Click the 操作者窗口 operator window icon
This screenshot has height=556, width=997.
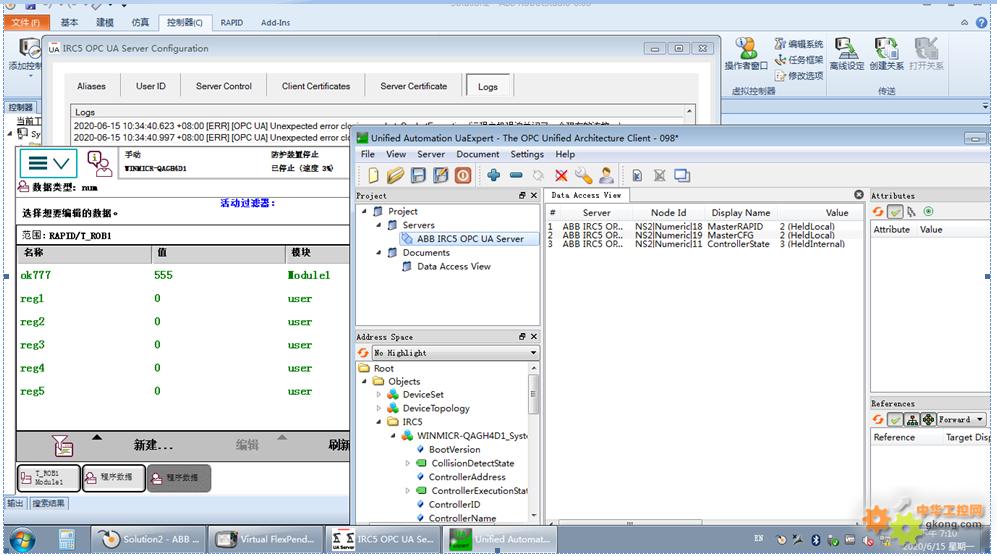[x=746, y=54]
